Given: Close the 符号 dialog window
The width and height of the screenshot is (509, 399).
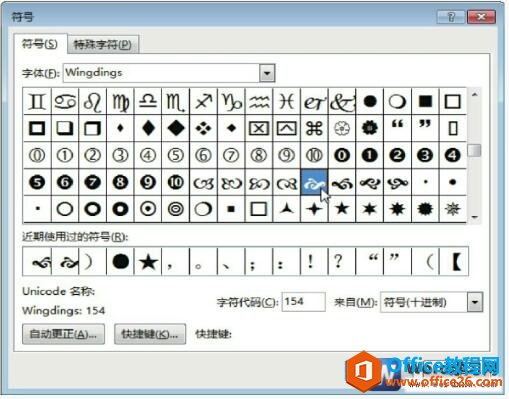Looking at the screenshot, I should click(x=481, y=17).
